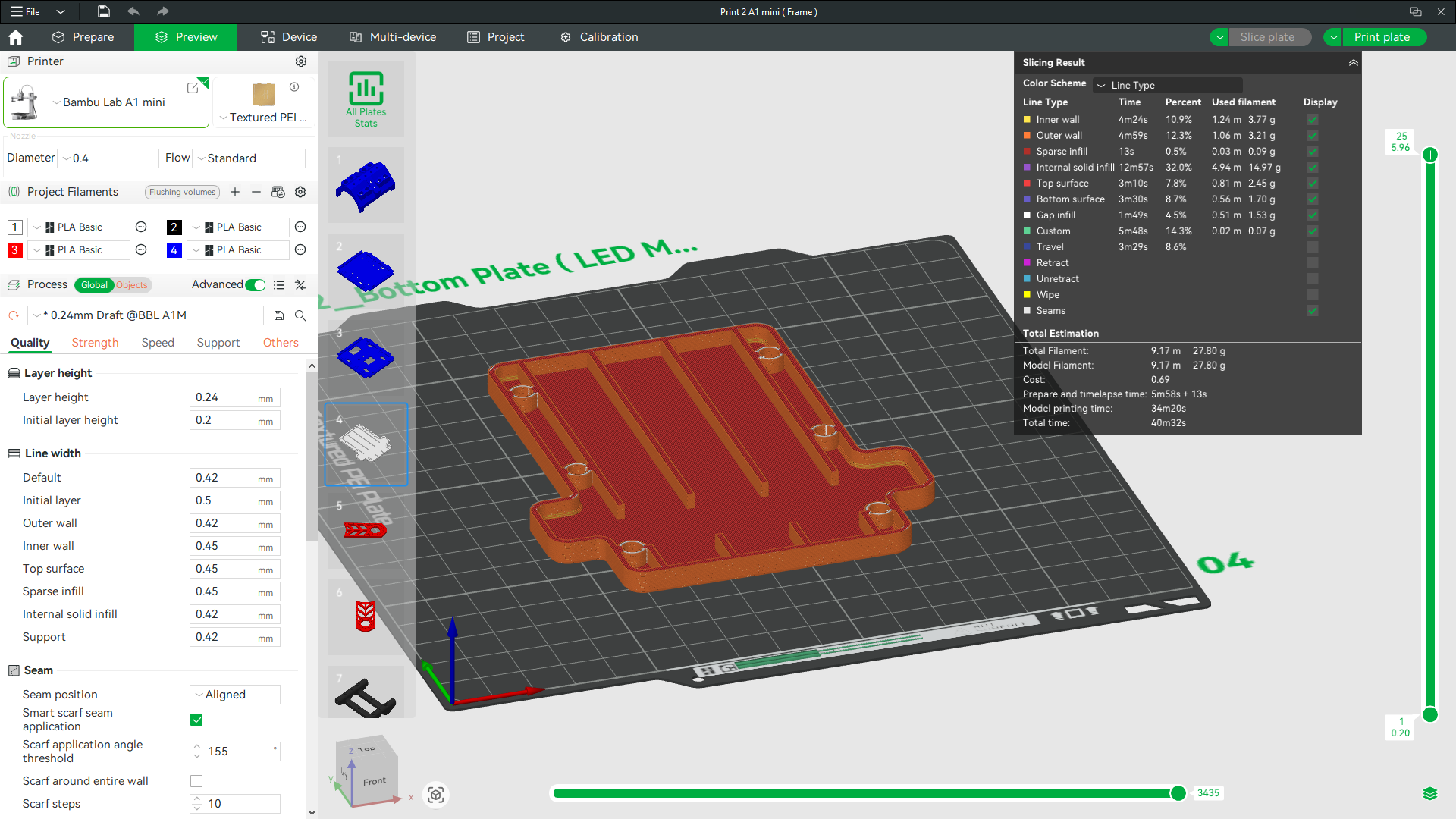This screenshot has height=819, width=1456.
Task: Click the horizontal move slider handle at 3435
Action: pos(1178,793)
